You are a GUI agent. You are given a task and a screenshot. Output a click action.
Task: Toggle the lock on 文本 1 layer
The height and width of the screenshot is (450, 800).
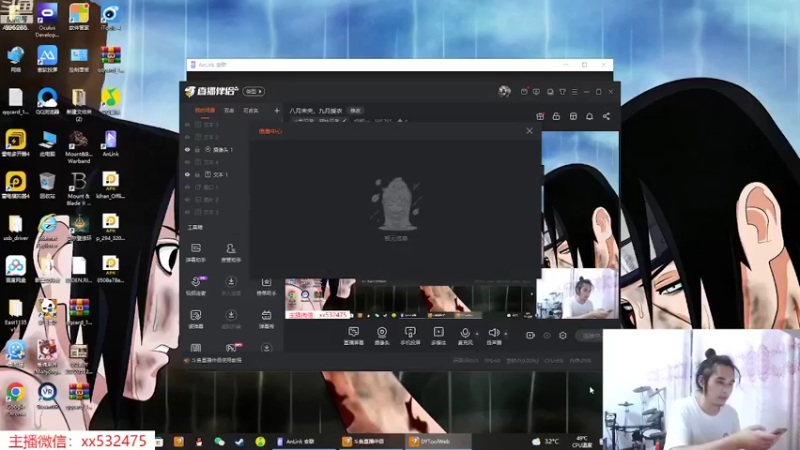(x=197, y=174)
